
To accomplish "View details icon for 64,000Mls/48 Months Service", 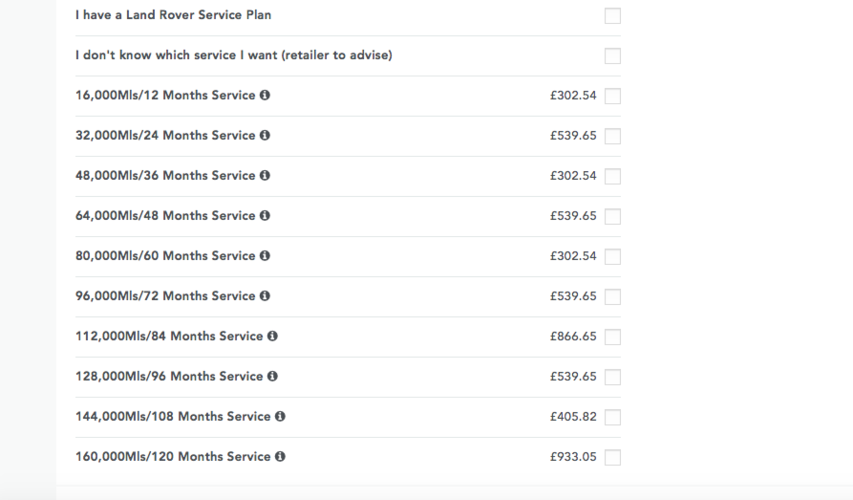I will 265,215.
